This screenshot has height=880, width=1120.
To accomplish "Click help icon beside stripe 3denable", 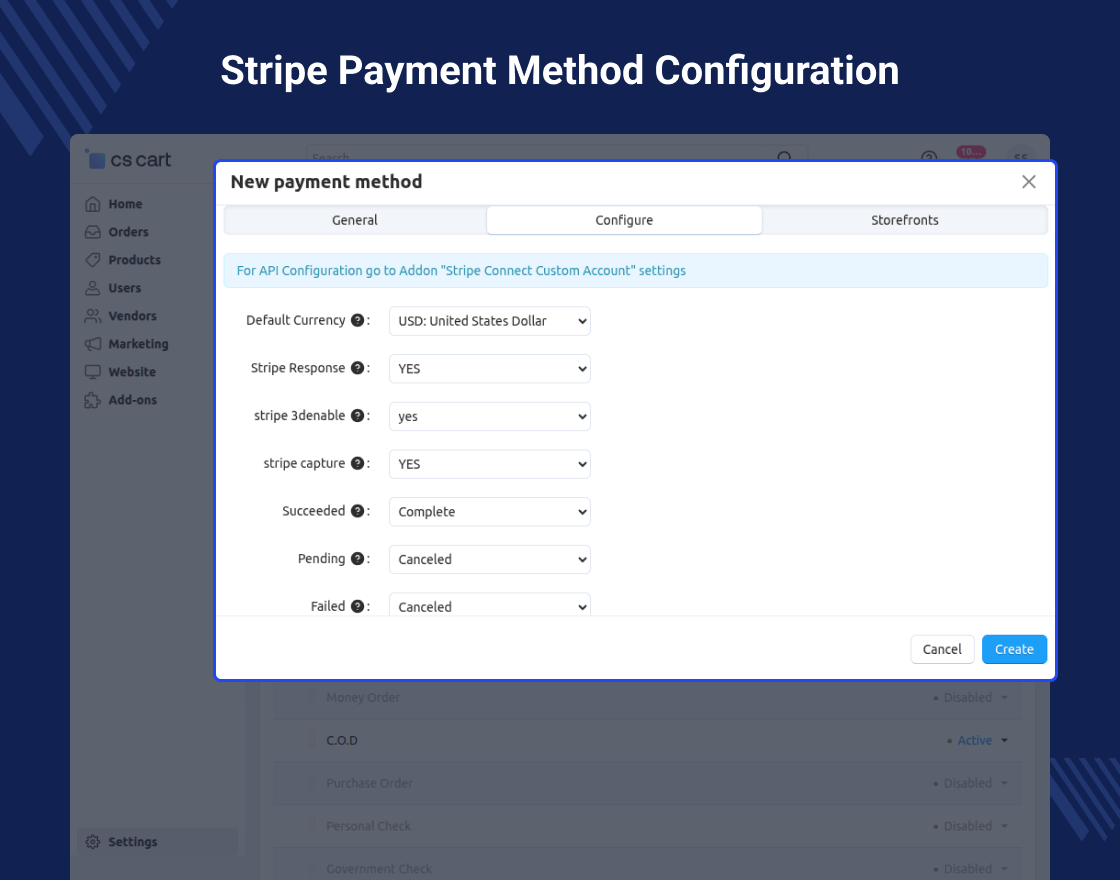I will (x=357, y=416).
